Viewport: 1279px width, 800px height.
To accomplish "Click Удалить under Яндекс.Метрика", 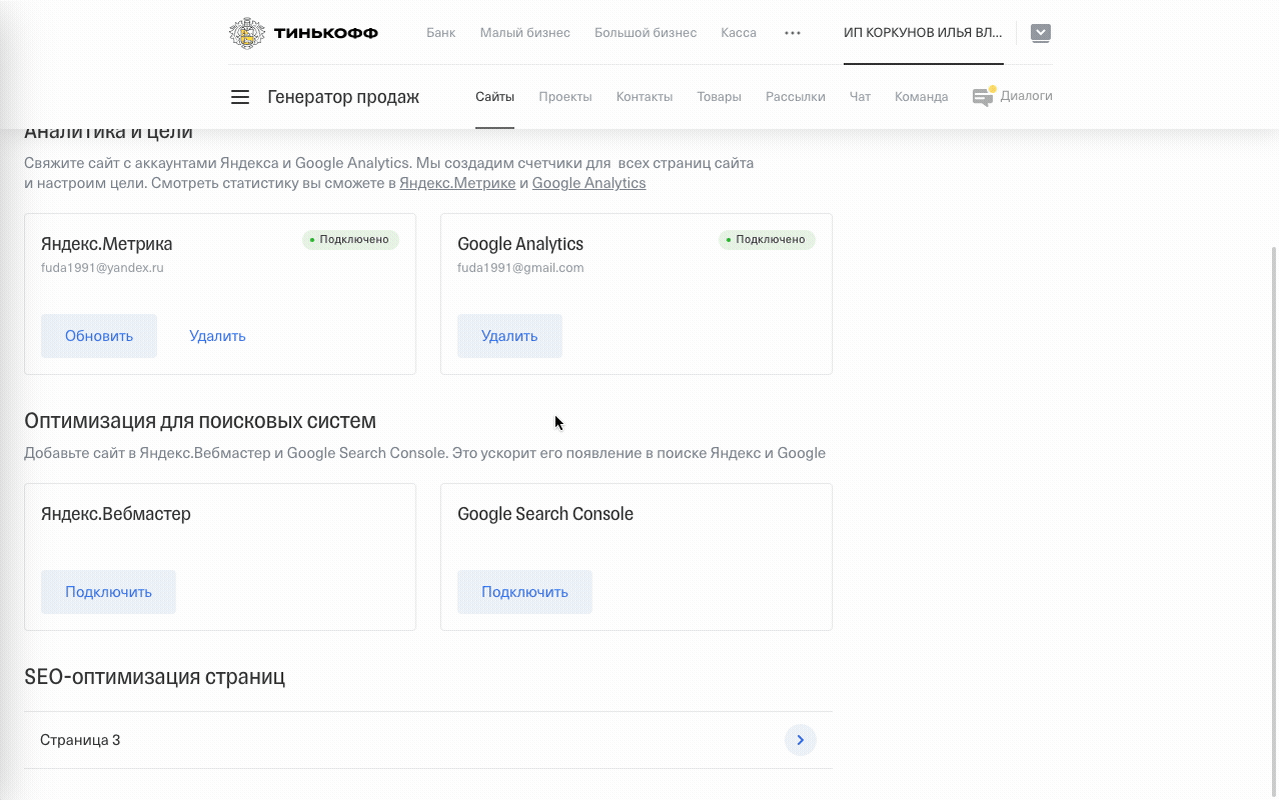I will coord(217,336).
